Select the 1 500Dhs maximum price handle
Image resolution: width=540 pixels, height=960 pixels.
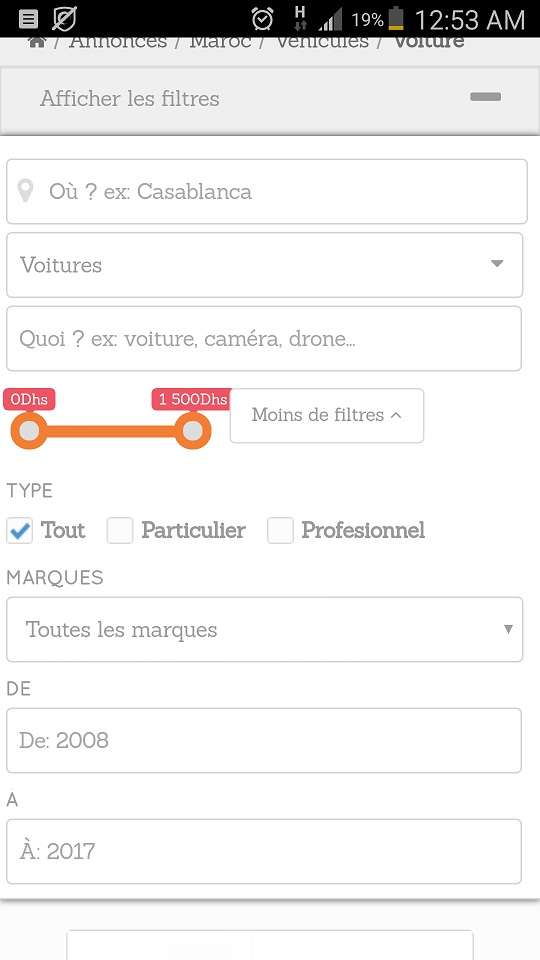pyautogui.click(x=193, y=431)
